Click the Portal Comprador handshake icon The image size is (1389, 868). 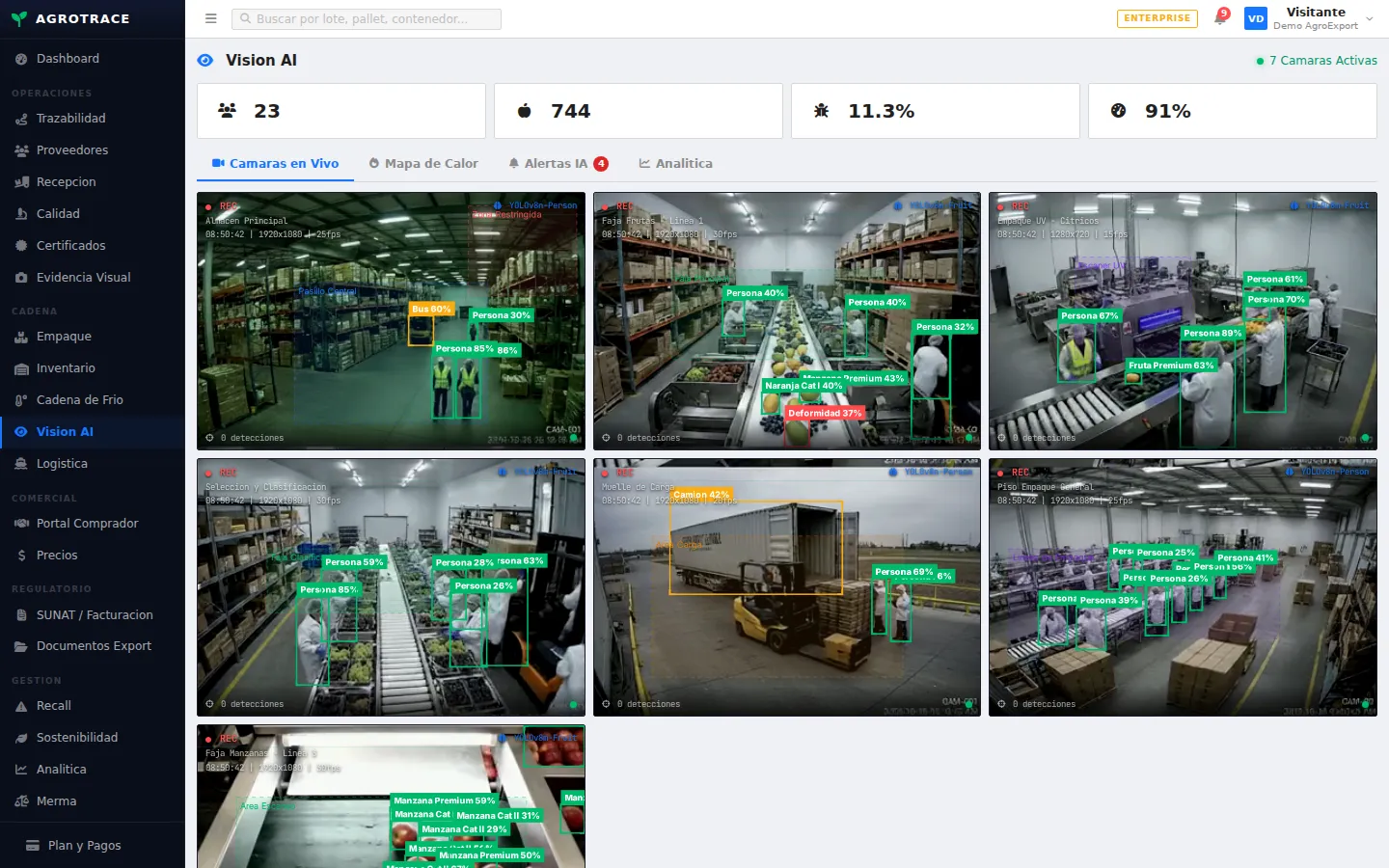[x=21, y=524]
